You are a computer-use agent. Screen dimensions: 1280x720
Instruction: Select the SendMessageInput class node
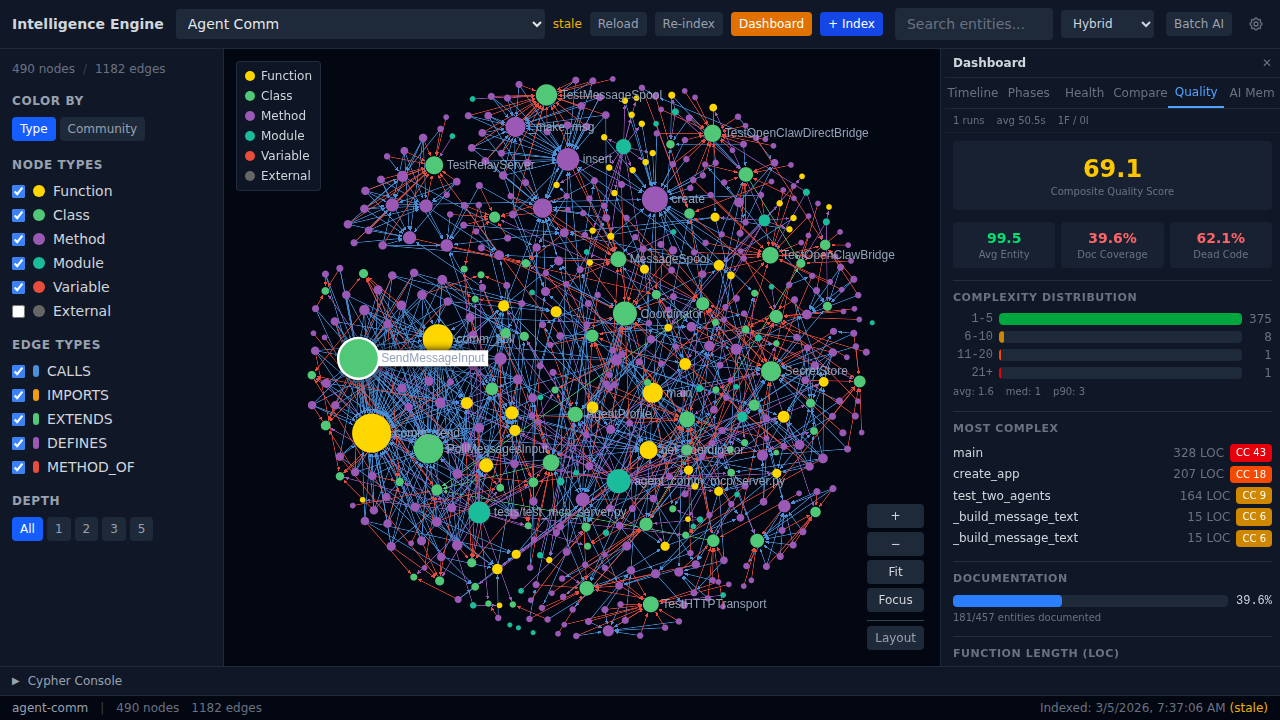click(358, 358)
